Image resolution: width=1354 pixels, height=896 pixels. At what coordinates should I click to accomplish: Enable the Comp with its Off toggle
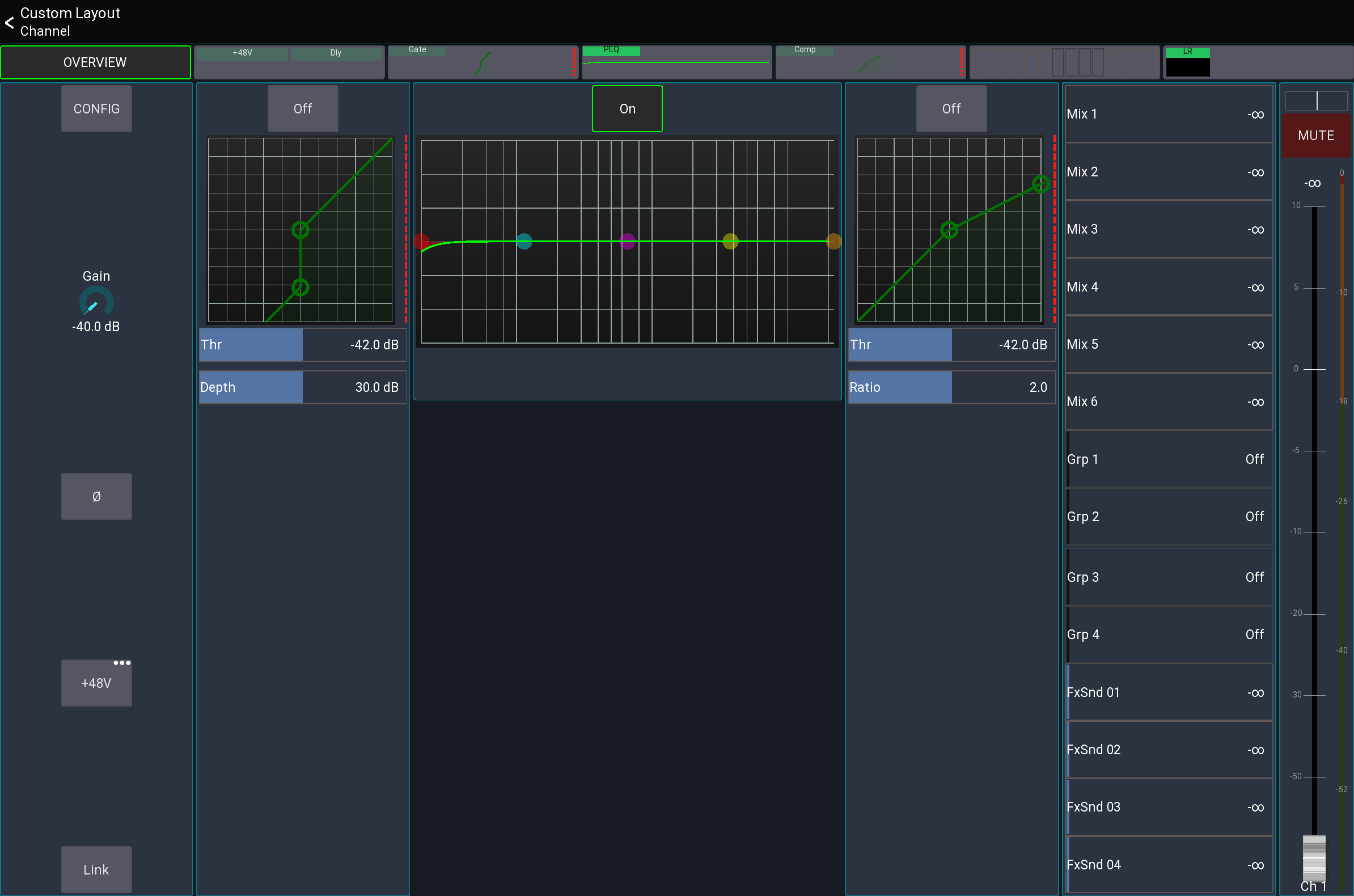pyautogui.click(x=951, y=108)
